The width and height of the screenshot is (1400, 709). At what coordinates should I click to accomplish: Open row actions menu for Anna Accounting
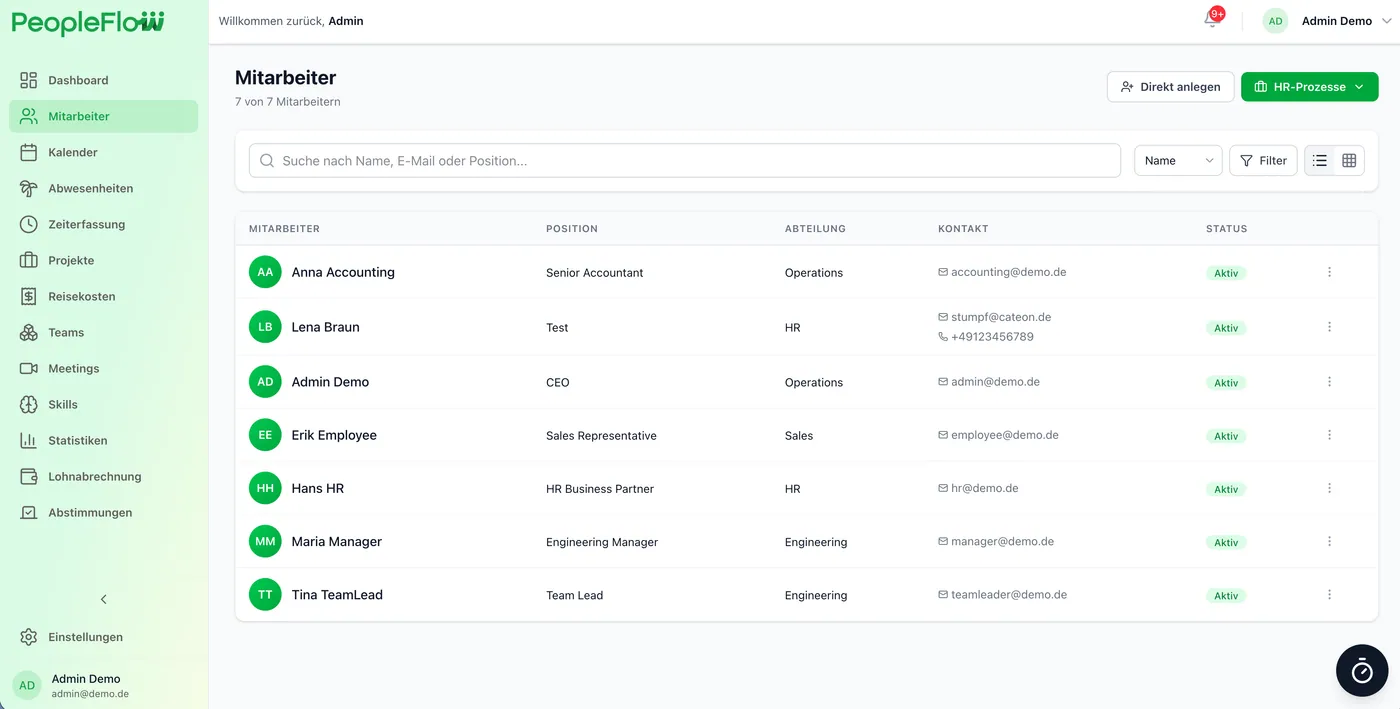tap(1329, 272)
